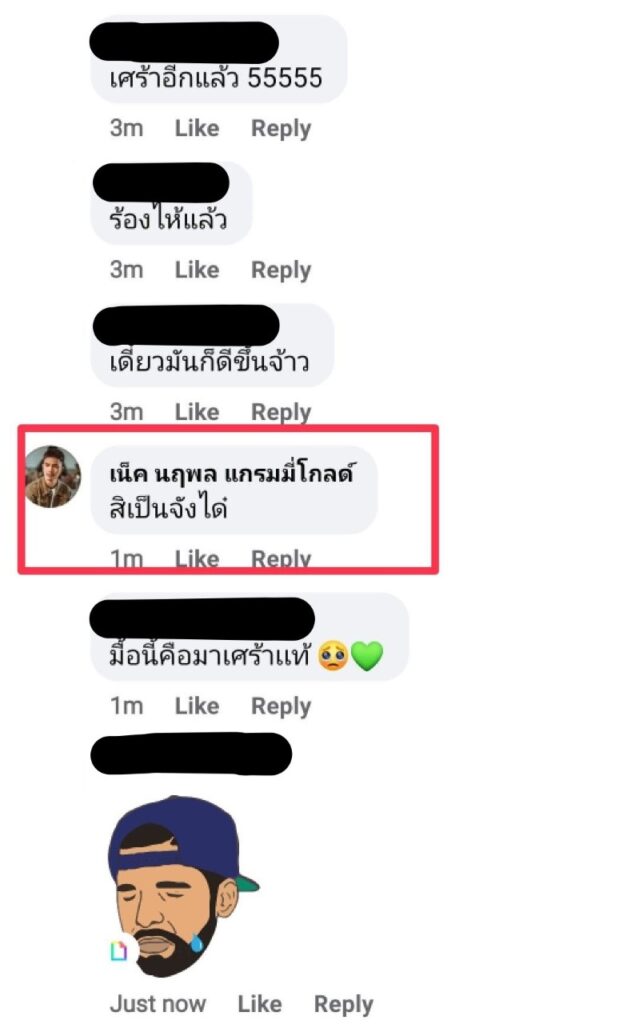
Task: Click the comment bubble reading "สิเป็นจังได๋"
Action: pyautogui.click(x=234, y=490)
